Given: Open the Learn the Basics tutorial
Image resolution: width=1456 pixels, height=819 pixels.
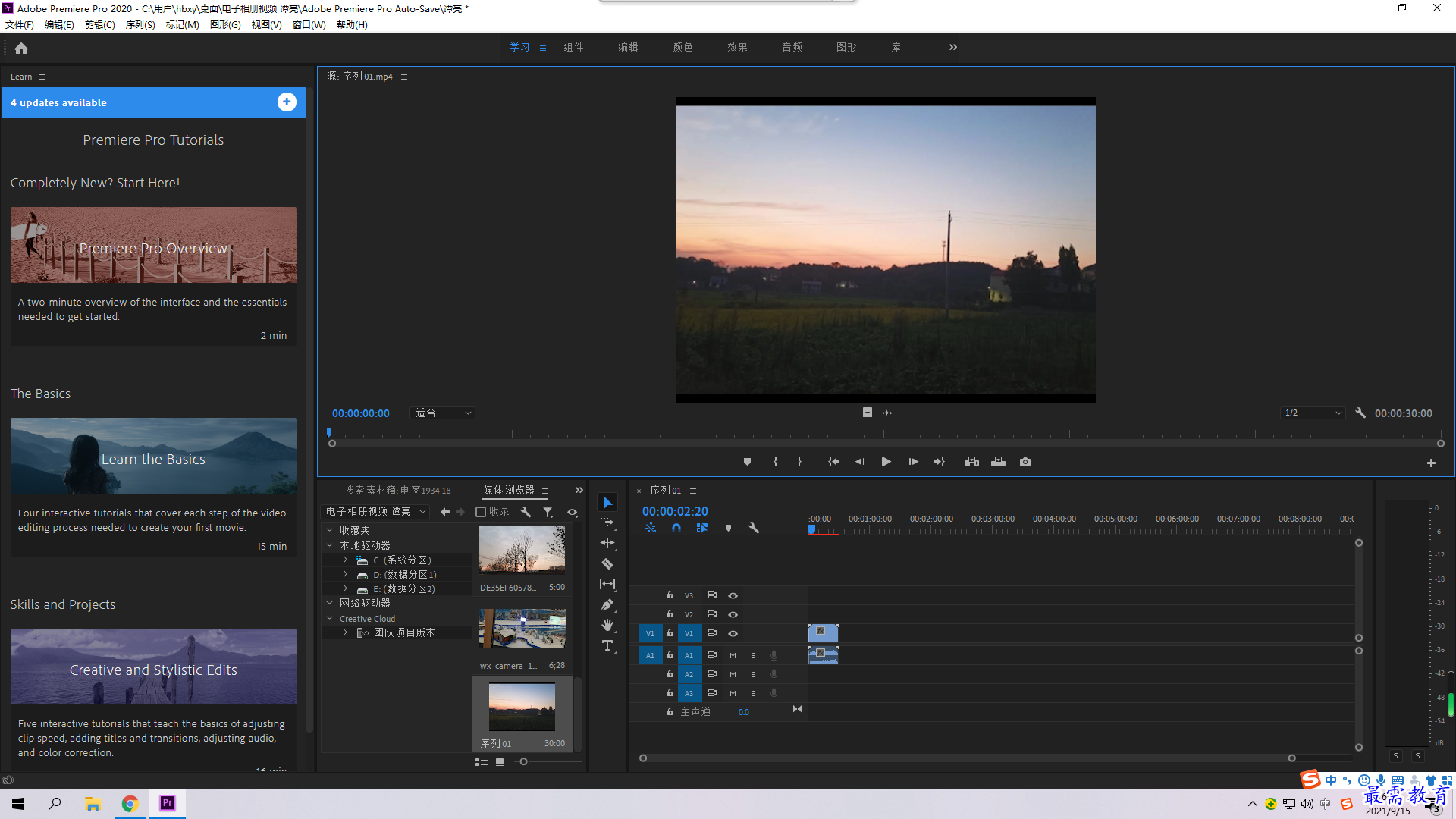Looking at the screenshot, I should (x=153, y=457).
